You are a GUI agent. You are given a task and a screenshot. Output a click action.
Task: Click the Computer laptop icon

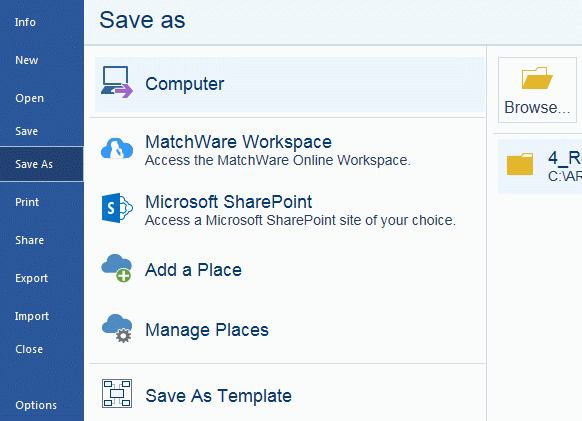(x=117, y=82)
